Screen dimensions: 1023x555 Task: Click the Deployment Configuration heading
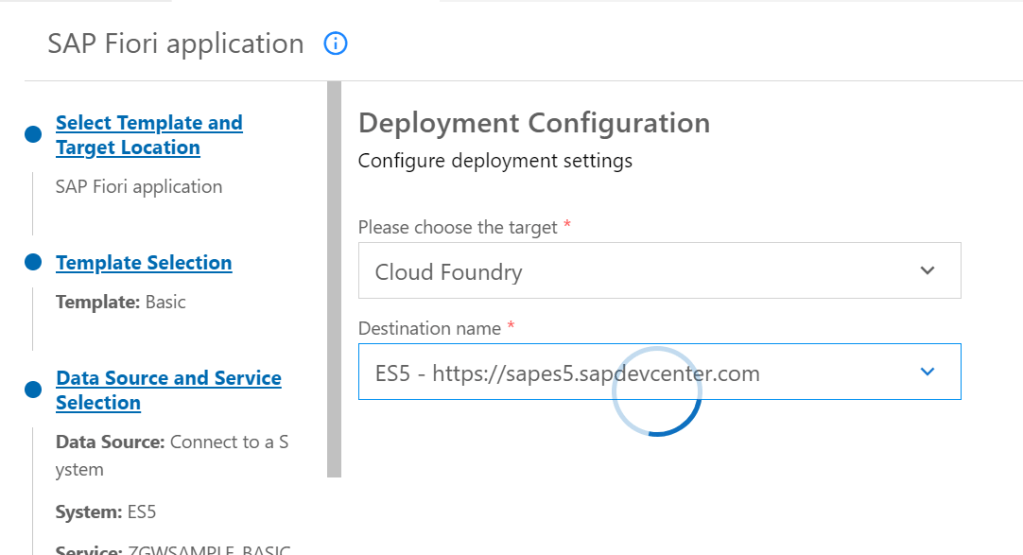coord(534,123)
